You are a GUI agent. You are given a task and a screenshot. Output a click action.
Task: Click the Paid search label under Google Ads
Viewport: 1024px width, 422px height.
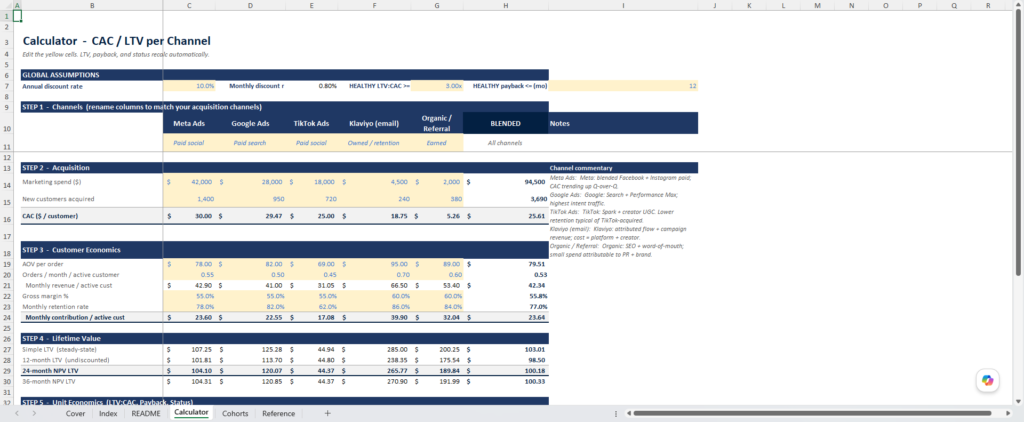point(251,142)
